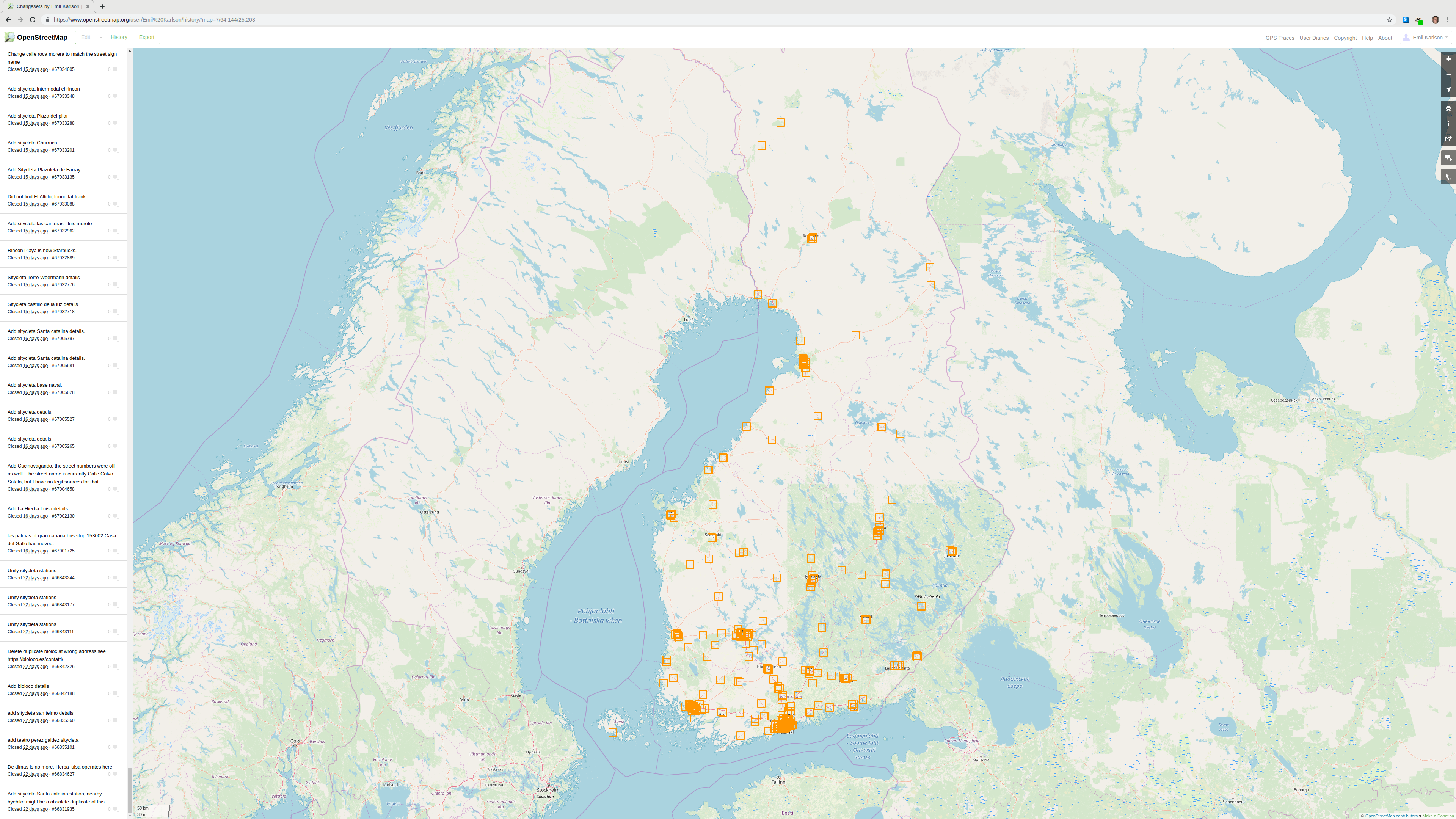Zoom in on the map
This screenshot has width=1456, height=819.
(x=1448, y=60)
